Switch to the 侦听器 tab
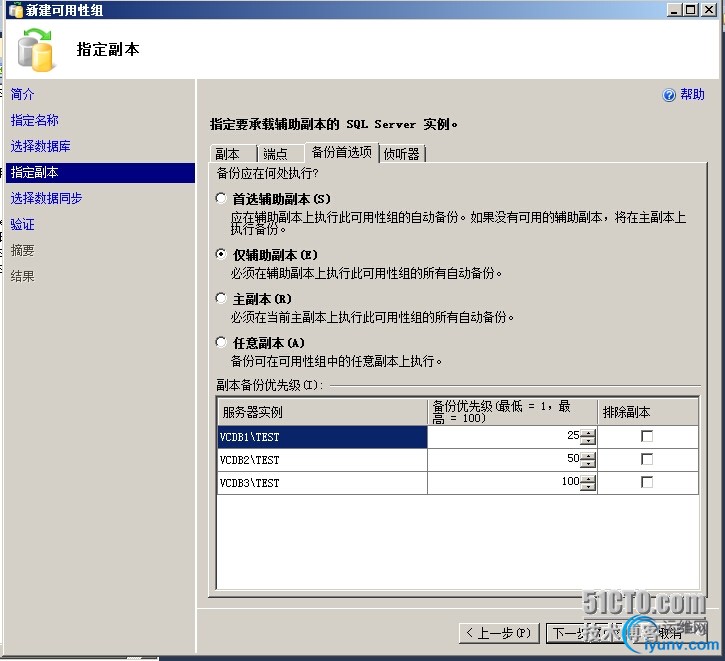This screenshot has width=725, height=661. tap(402, 153)
